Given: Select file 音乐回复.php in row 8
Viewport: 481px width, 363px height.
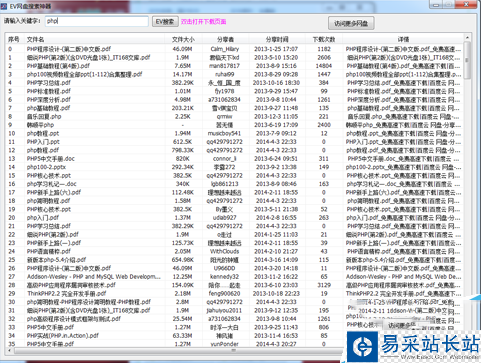Looking at the screenshot, I should point(44,116).
